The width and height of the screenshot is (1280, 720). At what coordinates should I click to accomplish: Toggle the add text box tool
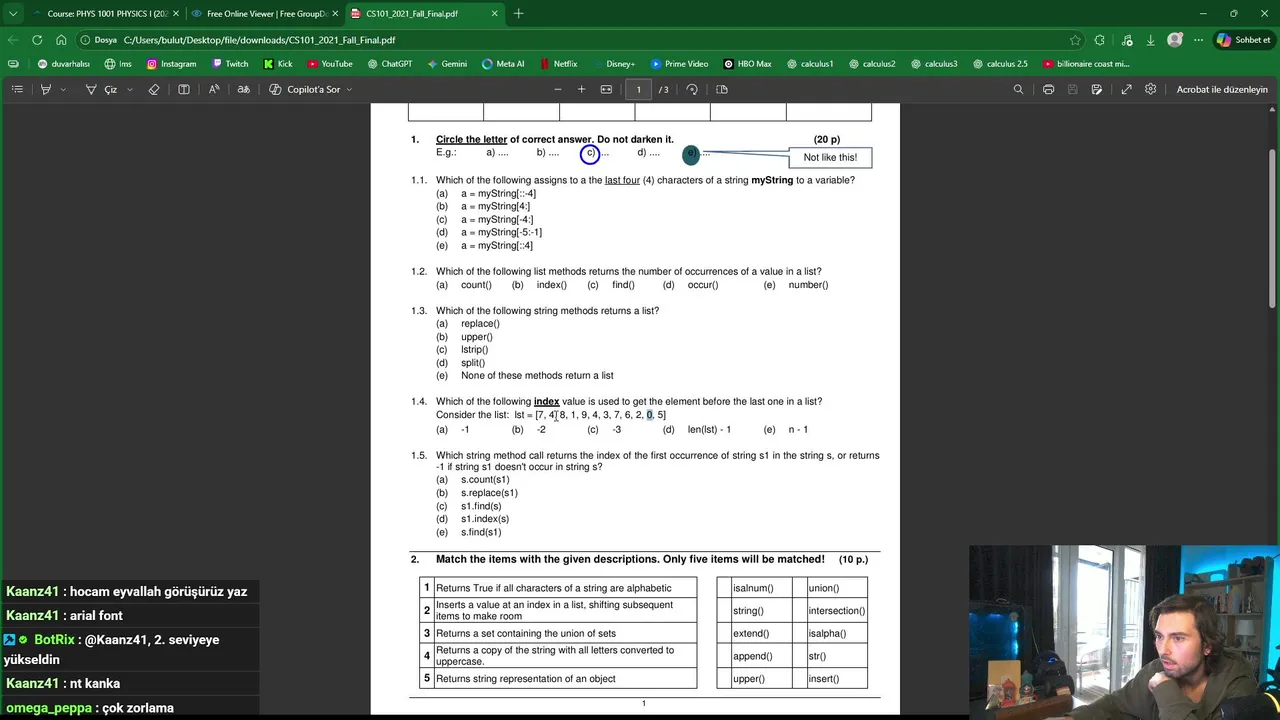pyautogui.click(x=184, y=89)
